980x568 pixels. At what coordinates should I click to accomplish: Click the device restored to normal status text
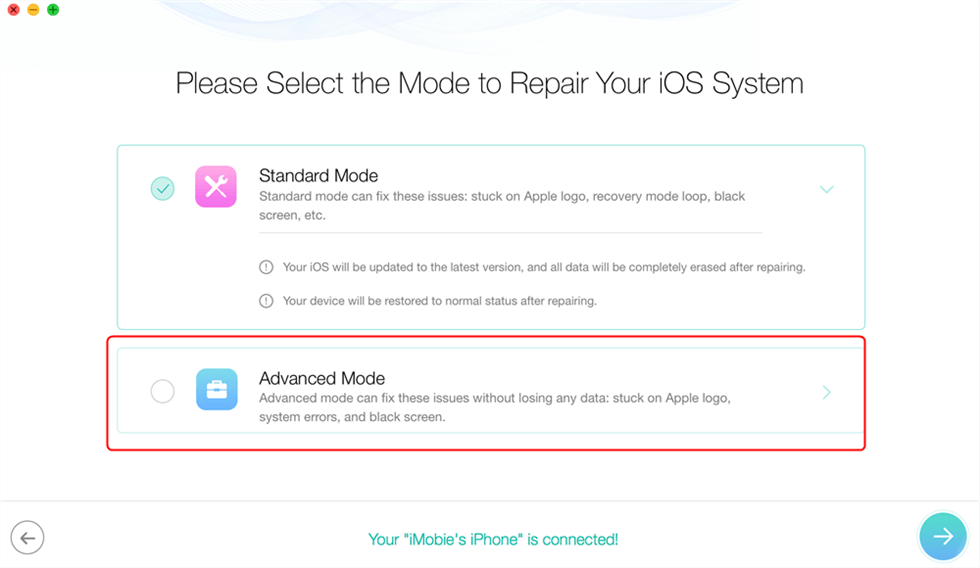pos(440,301)
